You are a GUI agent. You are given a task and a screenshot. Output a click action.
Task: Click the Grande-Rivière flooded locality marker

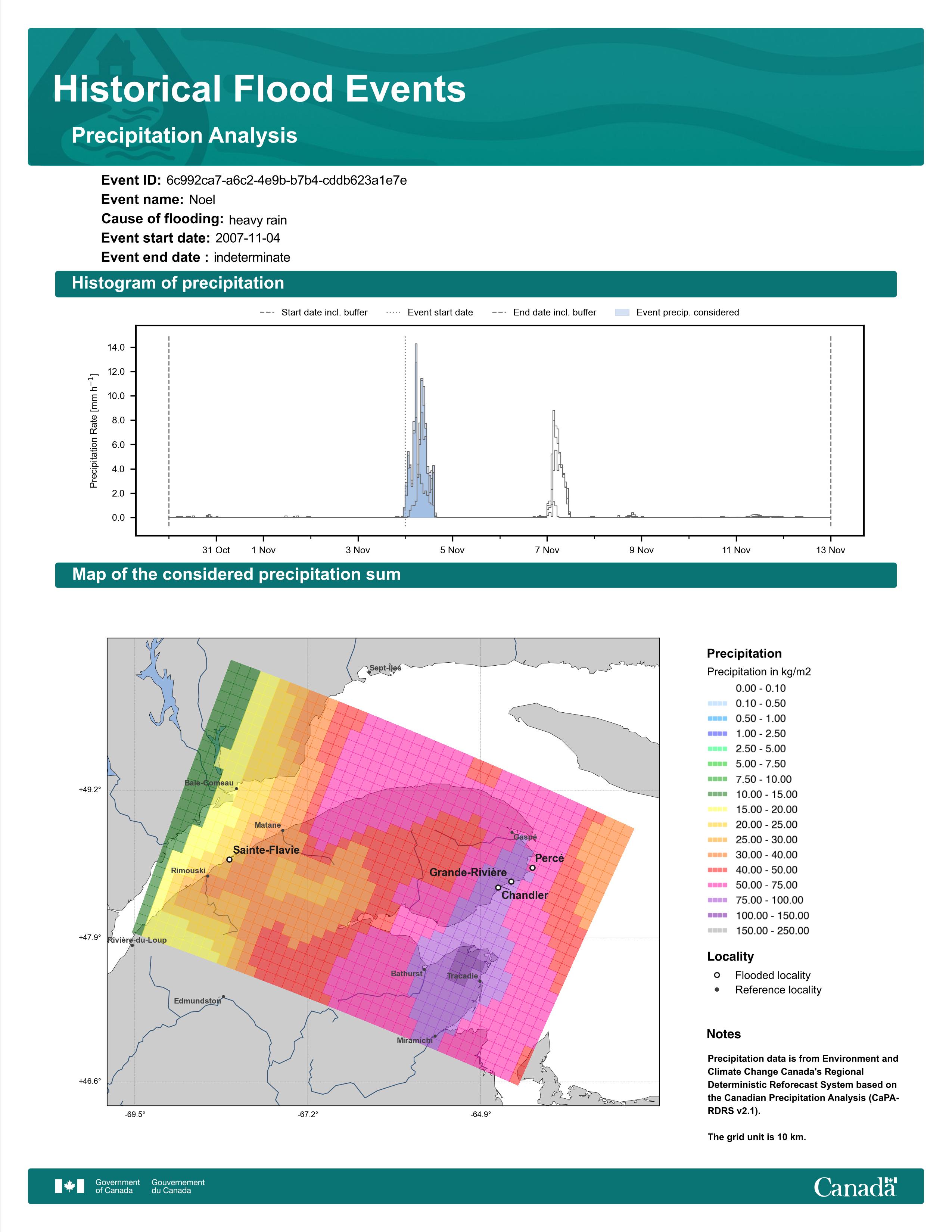511,881
